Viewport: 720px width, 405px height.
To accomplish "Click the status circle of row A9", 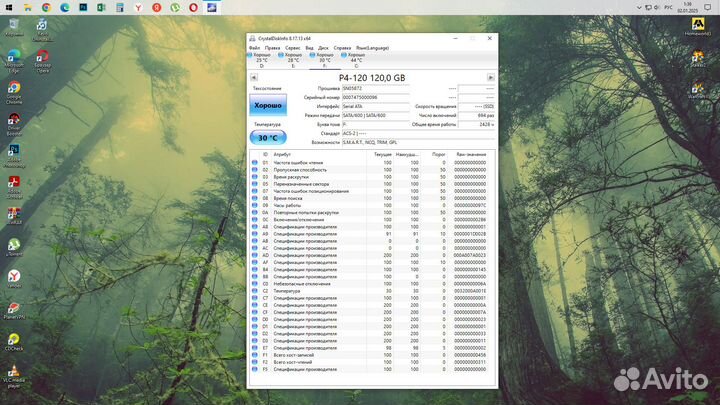I will (255, 234).
